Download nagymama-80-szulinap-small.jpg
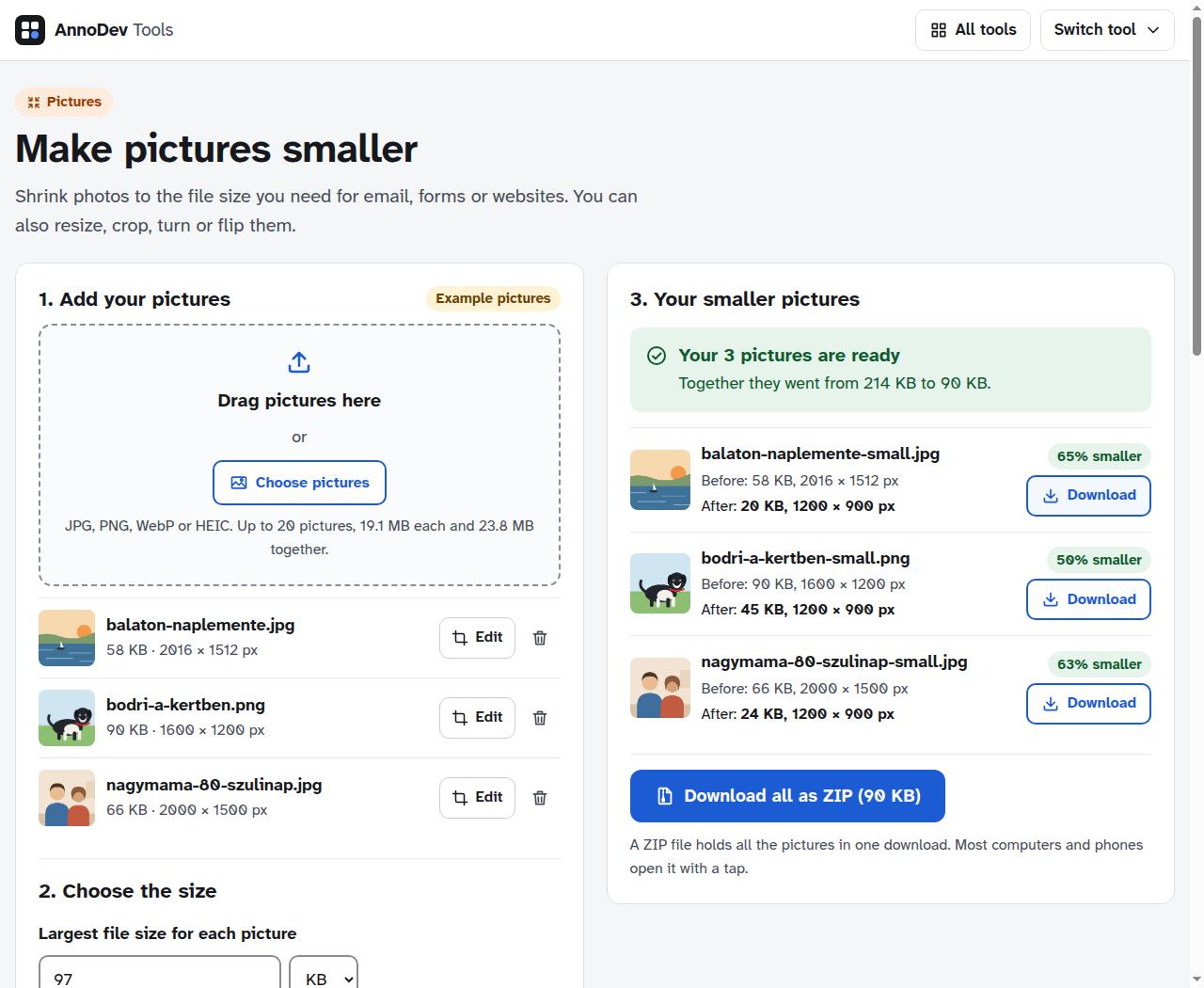 (x=1088, y=704)
